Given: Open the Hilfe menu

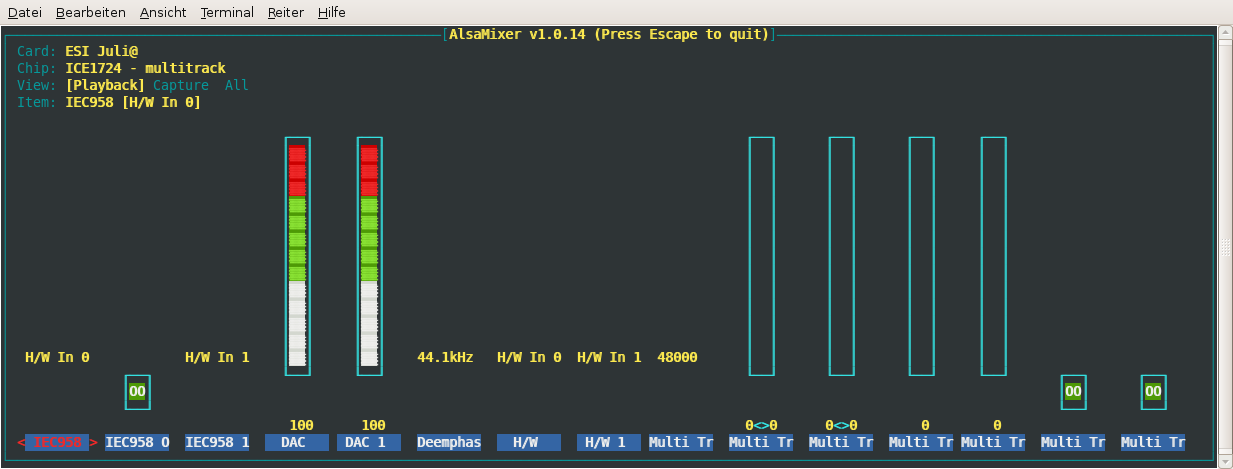Looking at the screenshot, I should click(331, 12).
